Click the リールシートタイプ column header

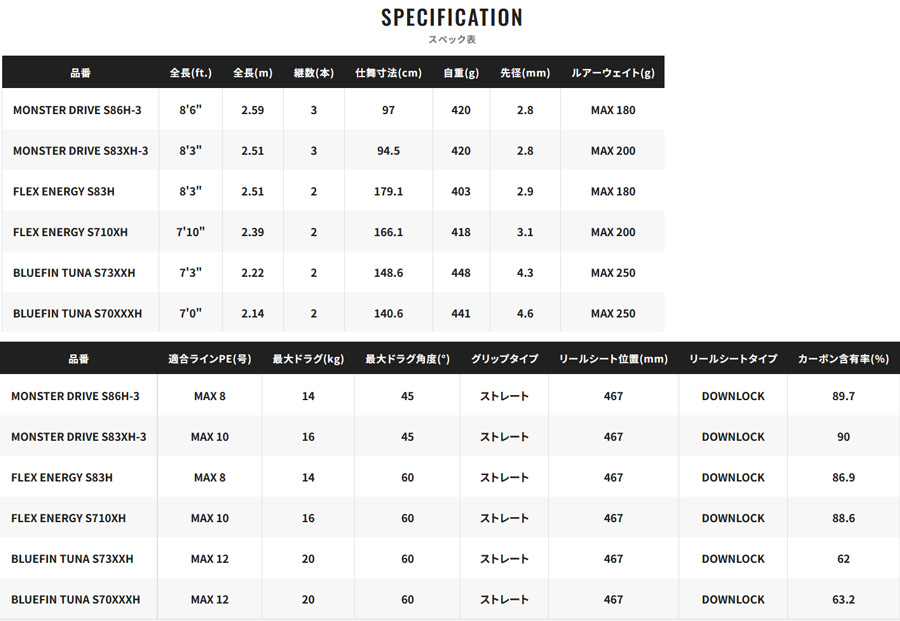pyautogui.click(x=732, y=358)
